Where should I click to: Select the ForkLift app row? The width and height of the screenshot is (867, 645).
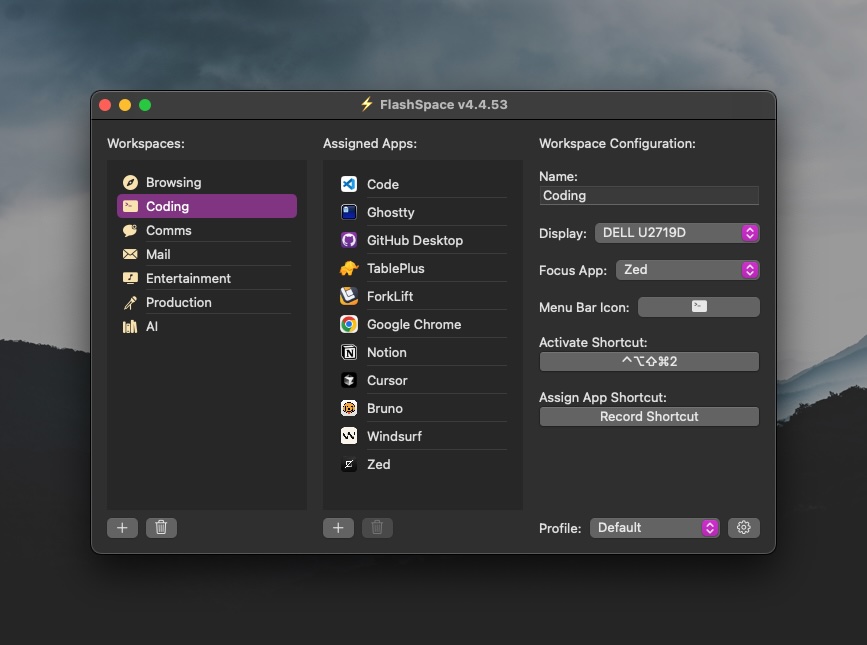[423, 296]
